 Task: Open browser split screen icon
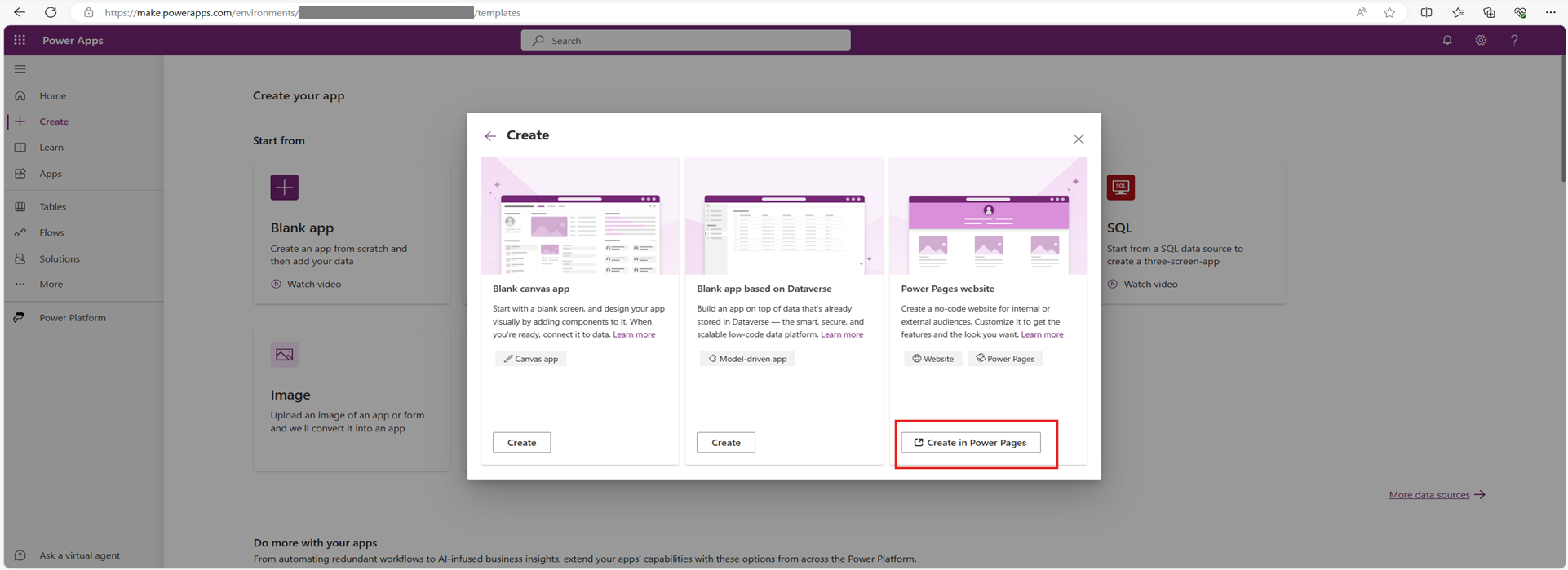click(x=1426, y=12)
